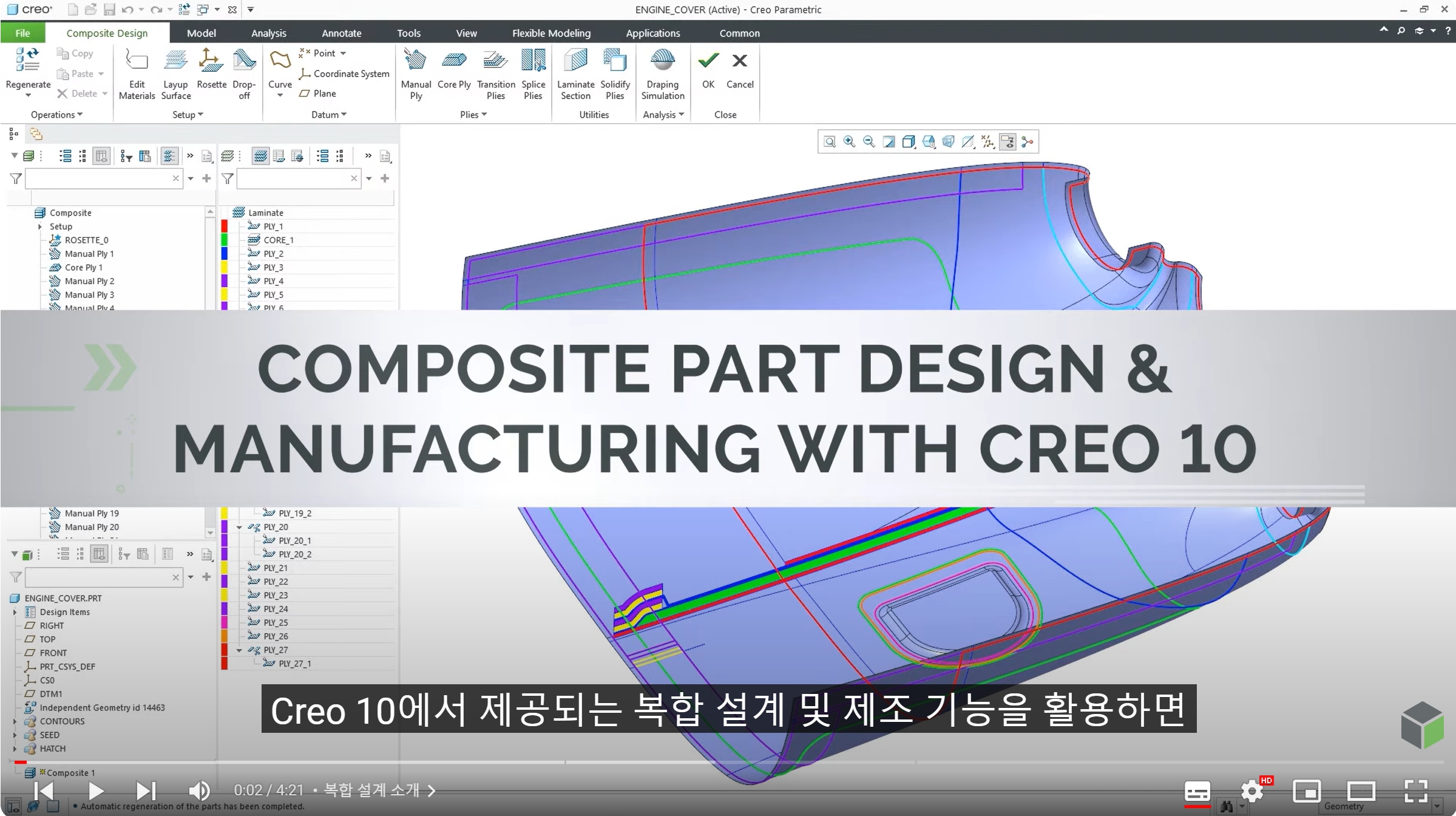Click the composite tree scrollbar down arrow
This screenshot has width=1456, height=816.
(x=210, y=532)
